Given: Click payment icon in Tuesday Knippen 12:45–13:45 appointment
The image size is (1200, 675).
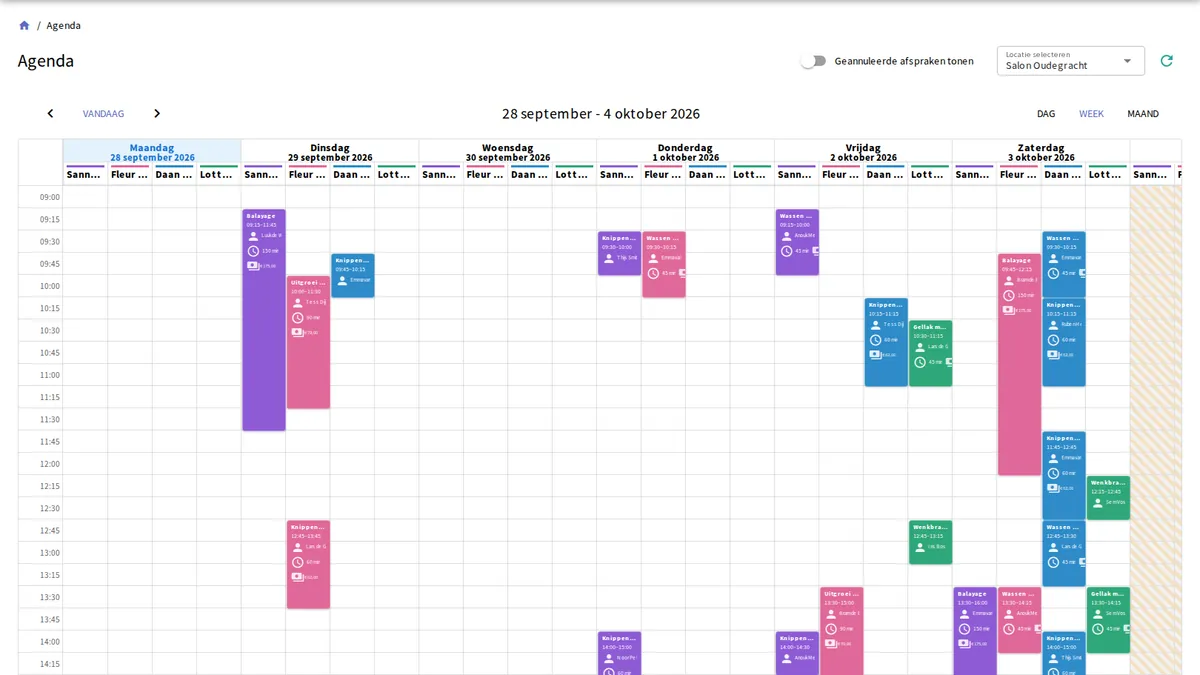Looking at the screenshot, I should click(x=297, y=577).
